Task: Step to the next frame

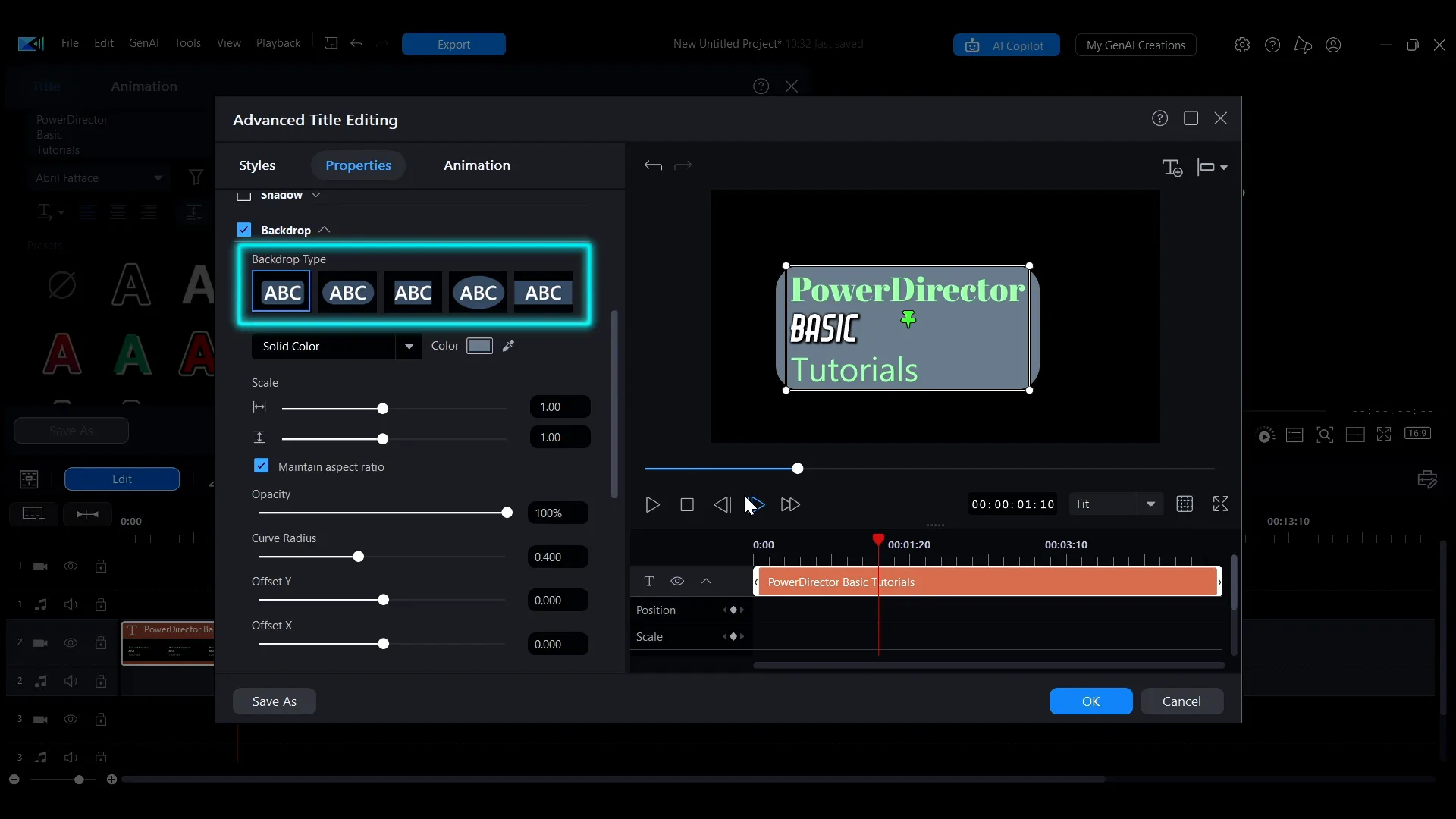Action: pos(755,504)
